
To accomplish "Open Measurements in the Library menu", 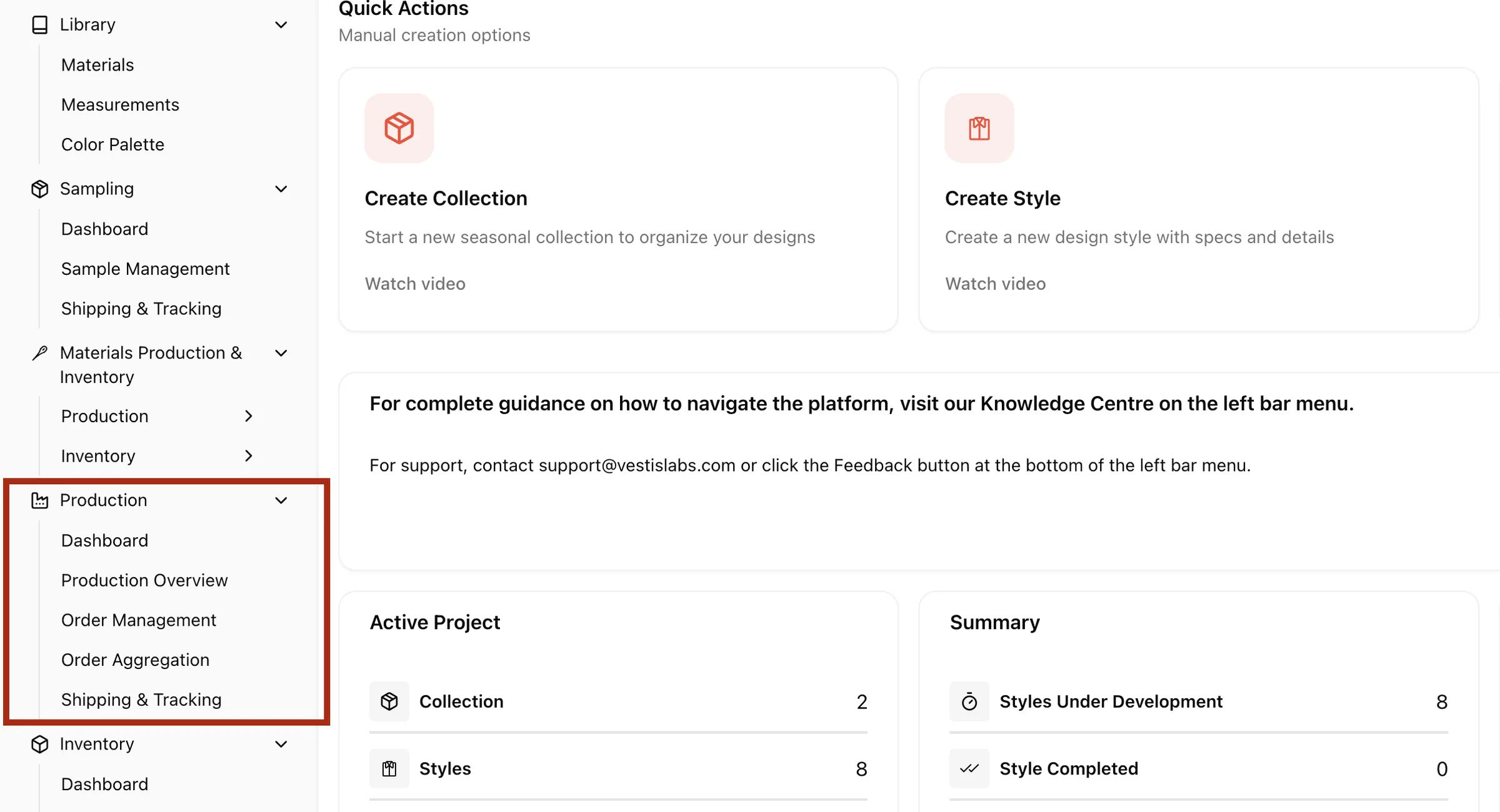I will [x=120, y=104].
